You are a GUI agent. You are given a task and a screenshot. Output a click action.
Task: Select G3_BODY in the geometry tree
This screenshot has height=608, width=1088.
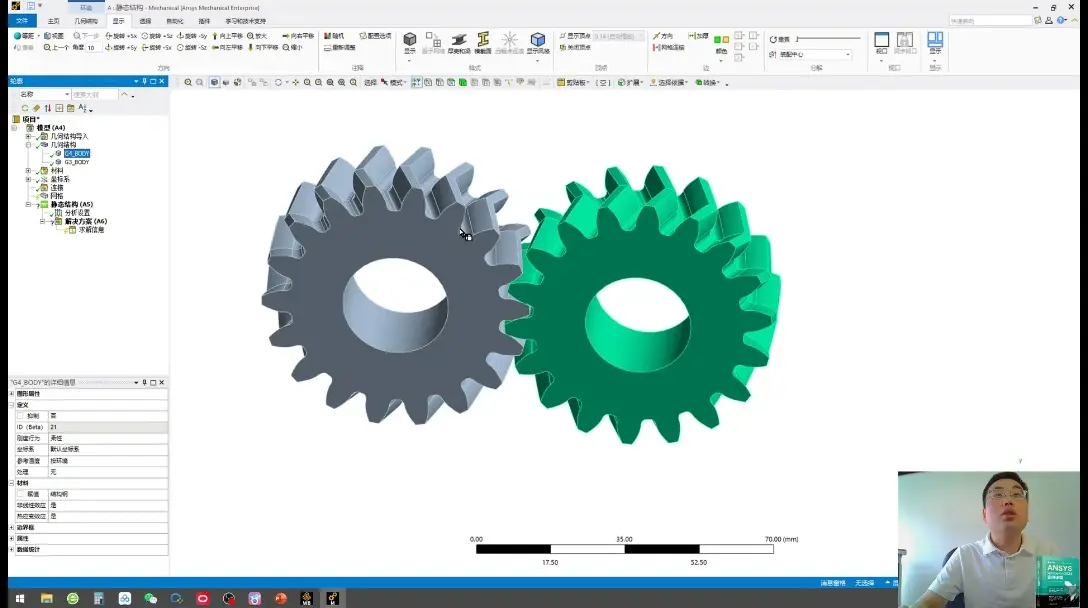[x=76, y=162]
